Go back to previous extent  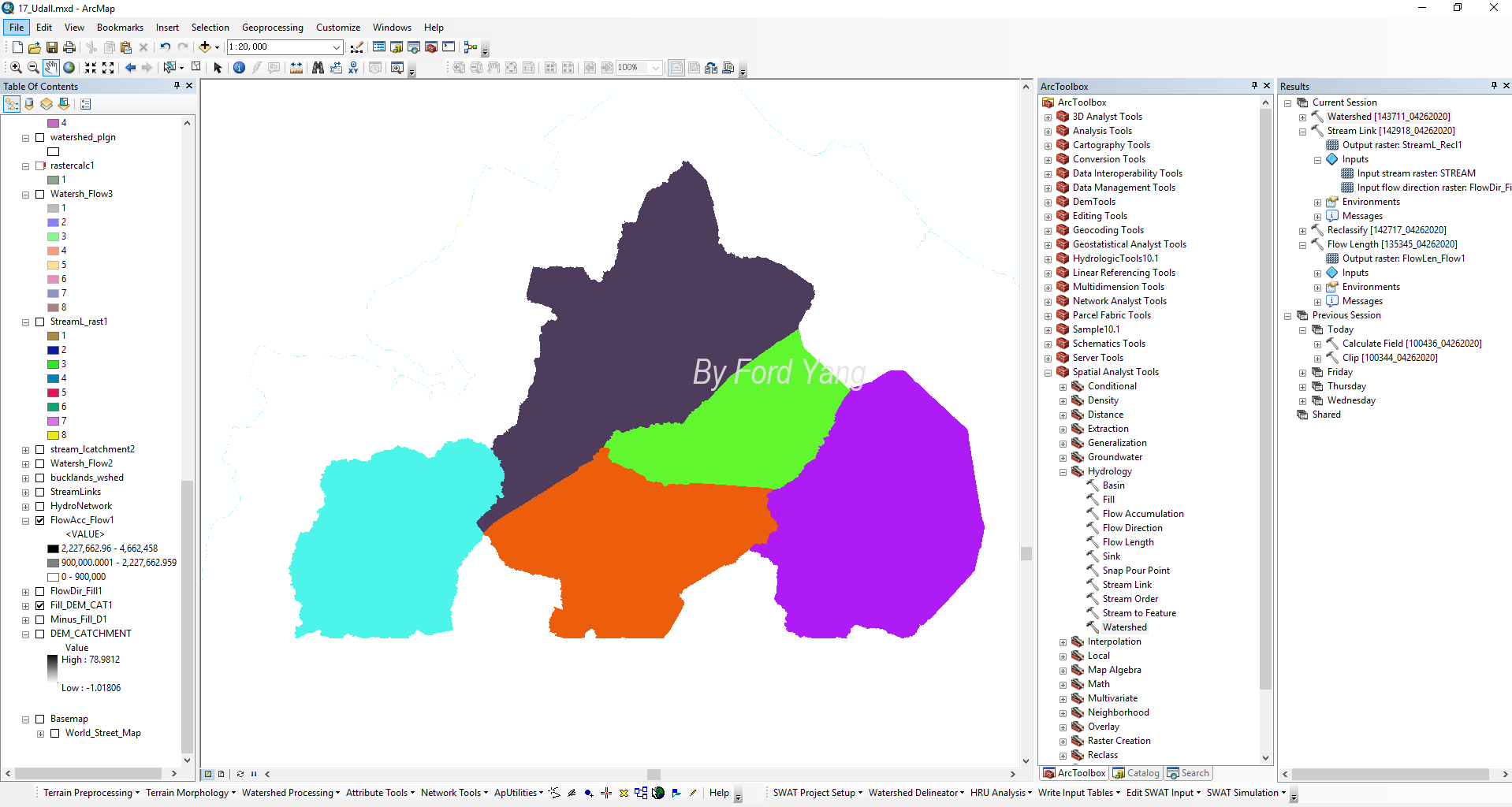coord(130,68)
